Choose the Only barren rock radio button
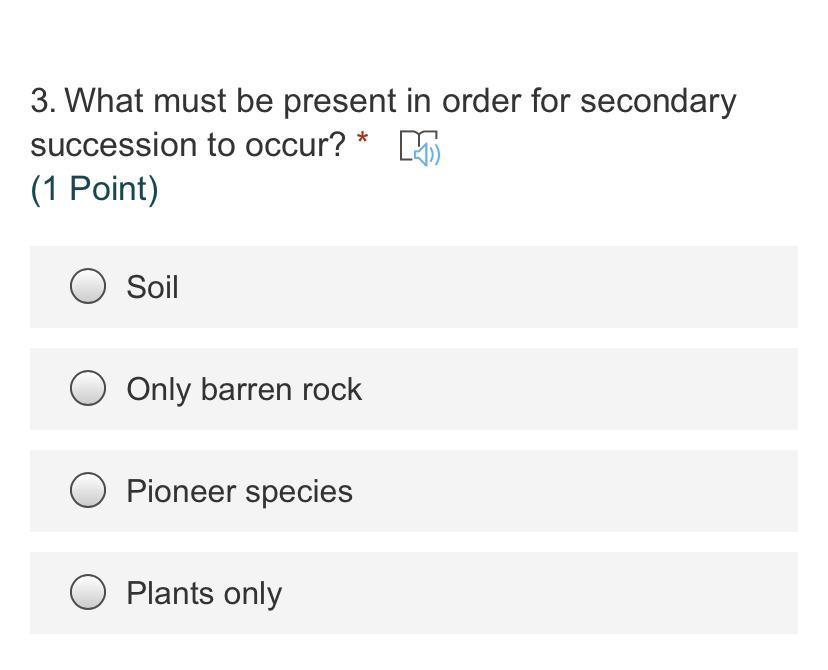828x670 pixels. (88, 389)
